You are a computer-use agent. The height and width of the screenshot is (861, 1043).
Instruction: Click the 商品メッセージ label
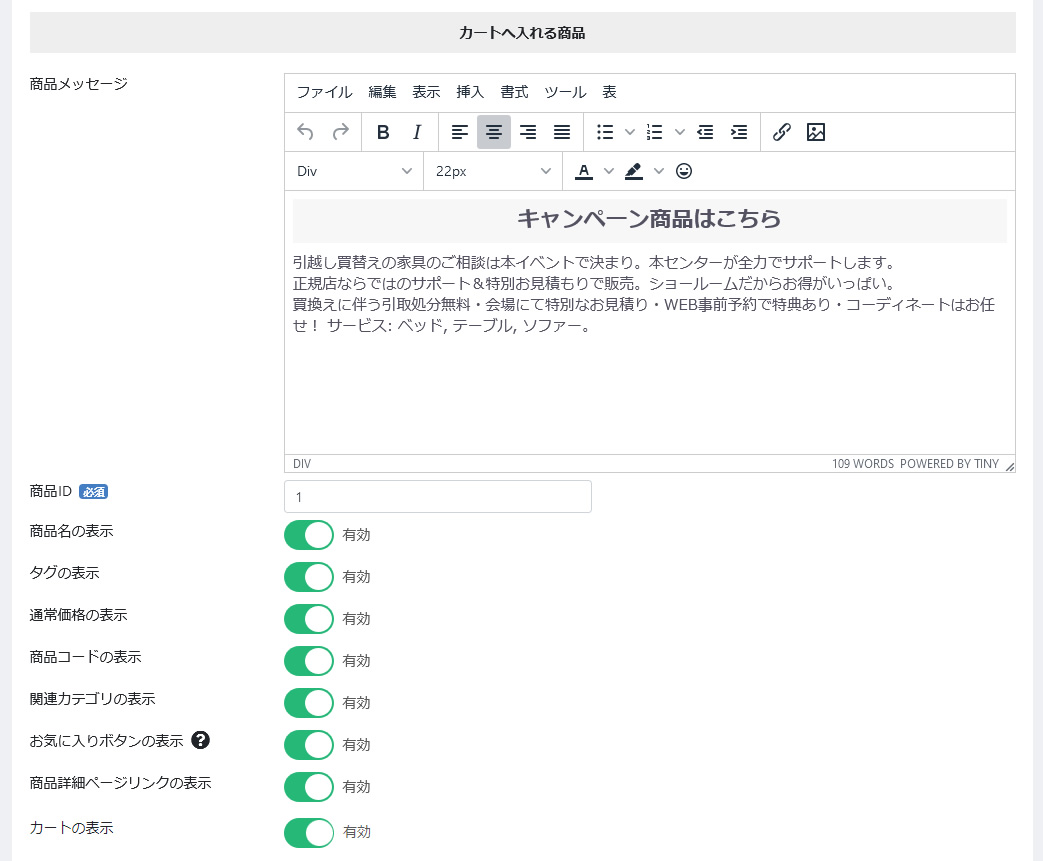[x=78, y=84]
